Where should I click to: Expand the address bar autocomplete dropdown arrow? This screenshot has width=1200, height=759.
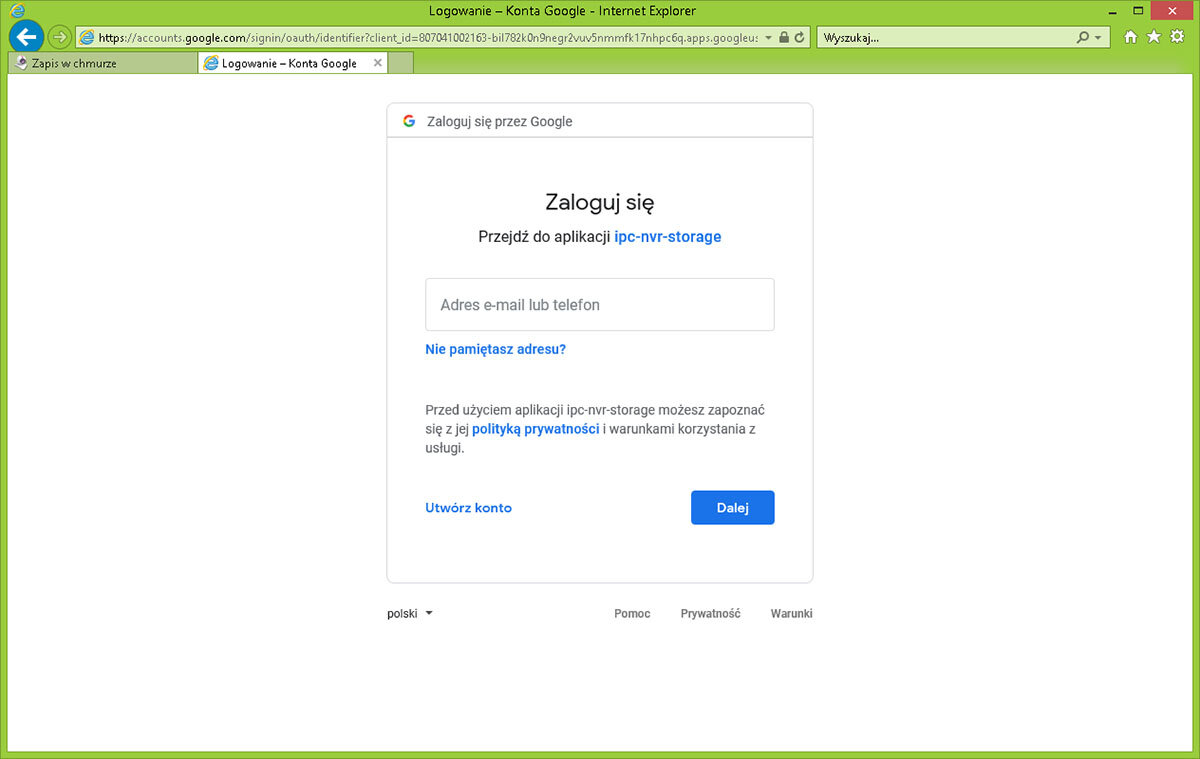(x=768, y=37)
